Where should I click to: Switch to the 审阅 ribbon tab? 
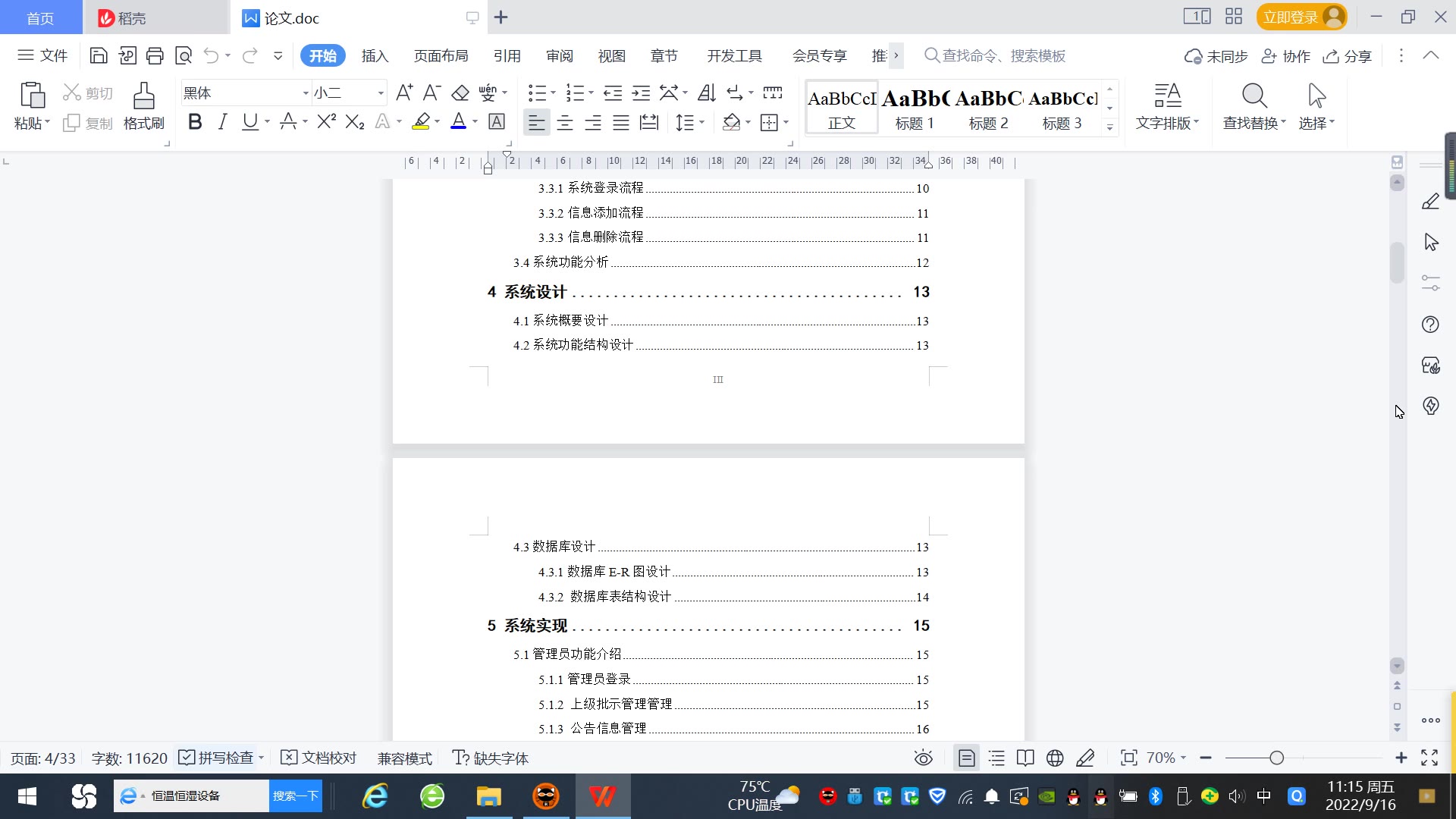point(560,56)
